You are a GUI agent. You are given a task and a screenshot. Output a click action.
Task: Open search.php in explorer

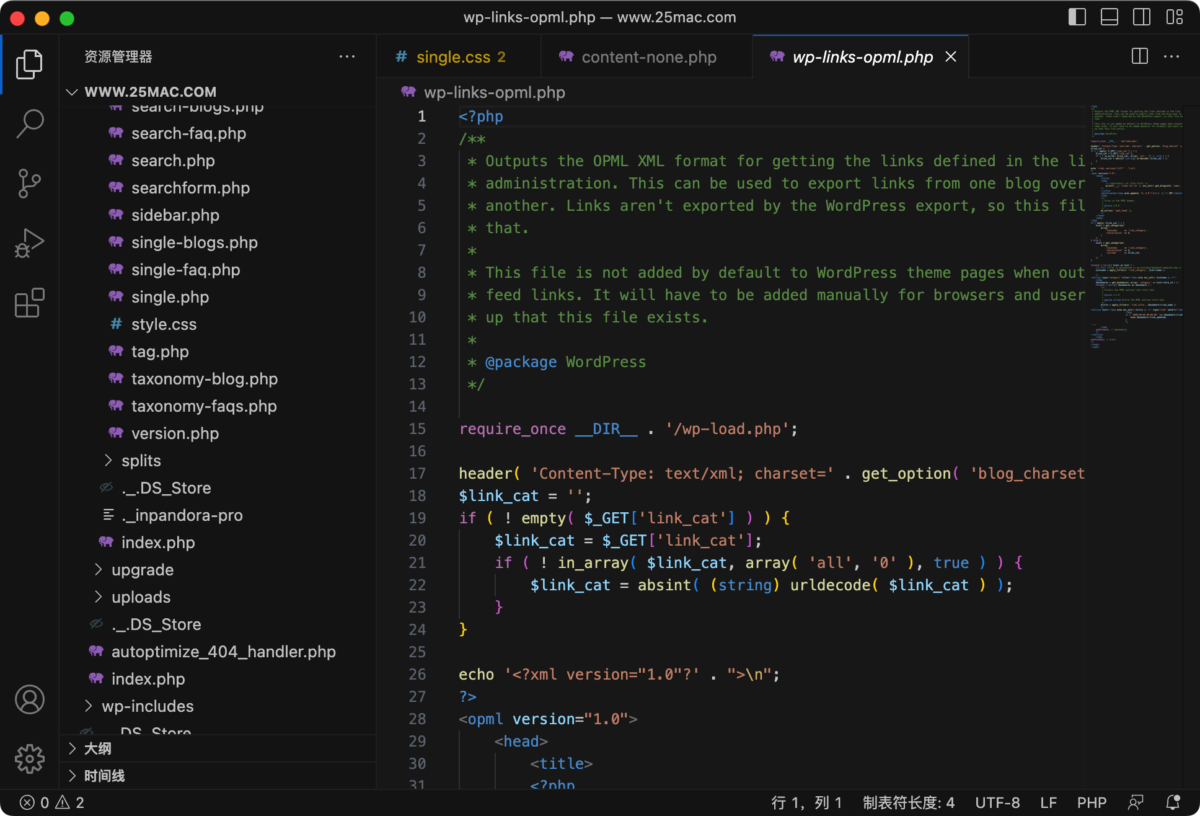172,161
